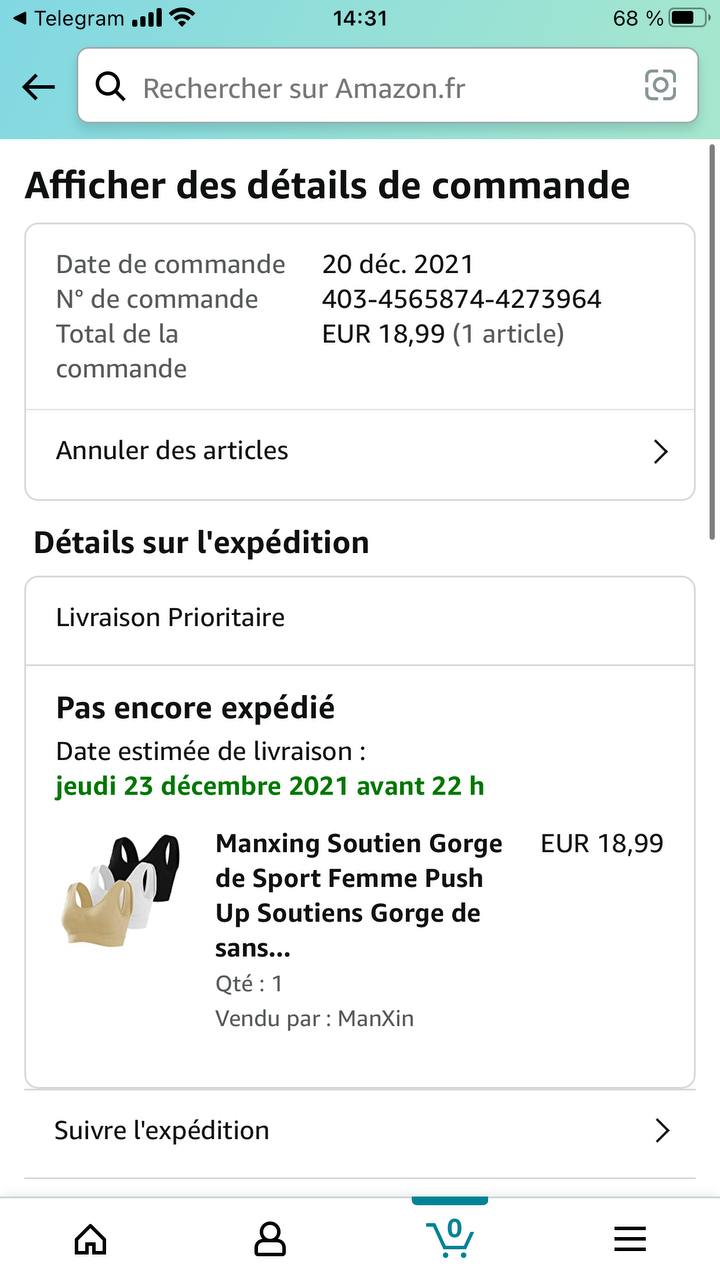Tap the seller name ManXin
Viewport: 720px width, 1280px height.
pos(376,1019)
